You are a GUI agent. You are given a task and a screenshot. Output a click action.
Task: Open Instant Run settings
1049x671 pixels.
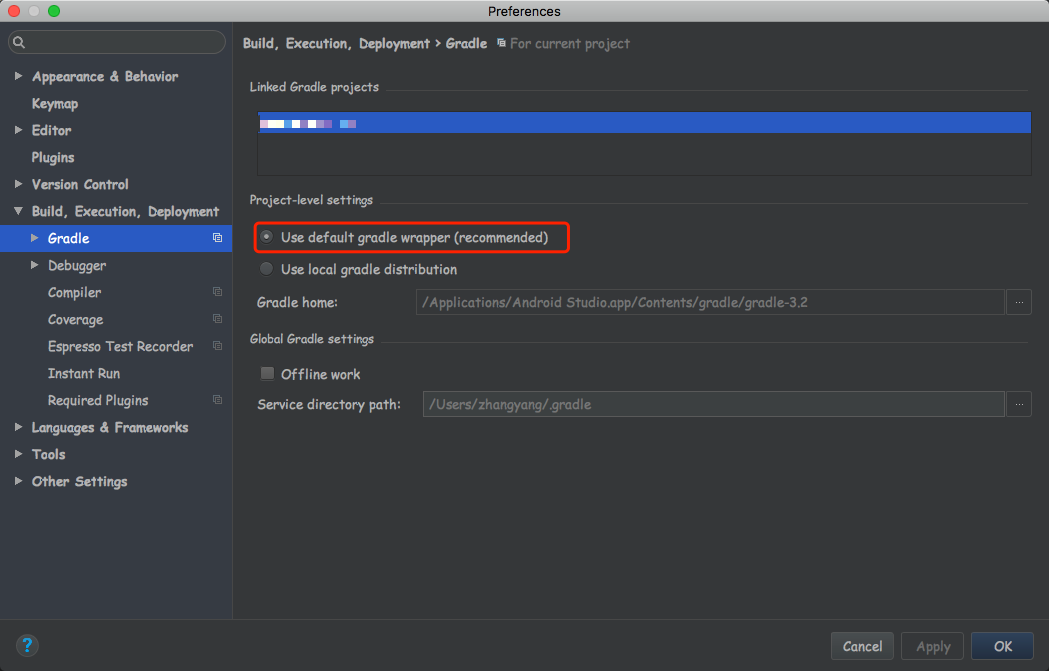pos(84,373)
